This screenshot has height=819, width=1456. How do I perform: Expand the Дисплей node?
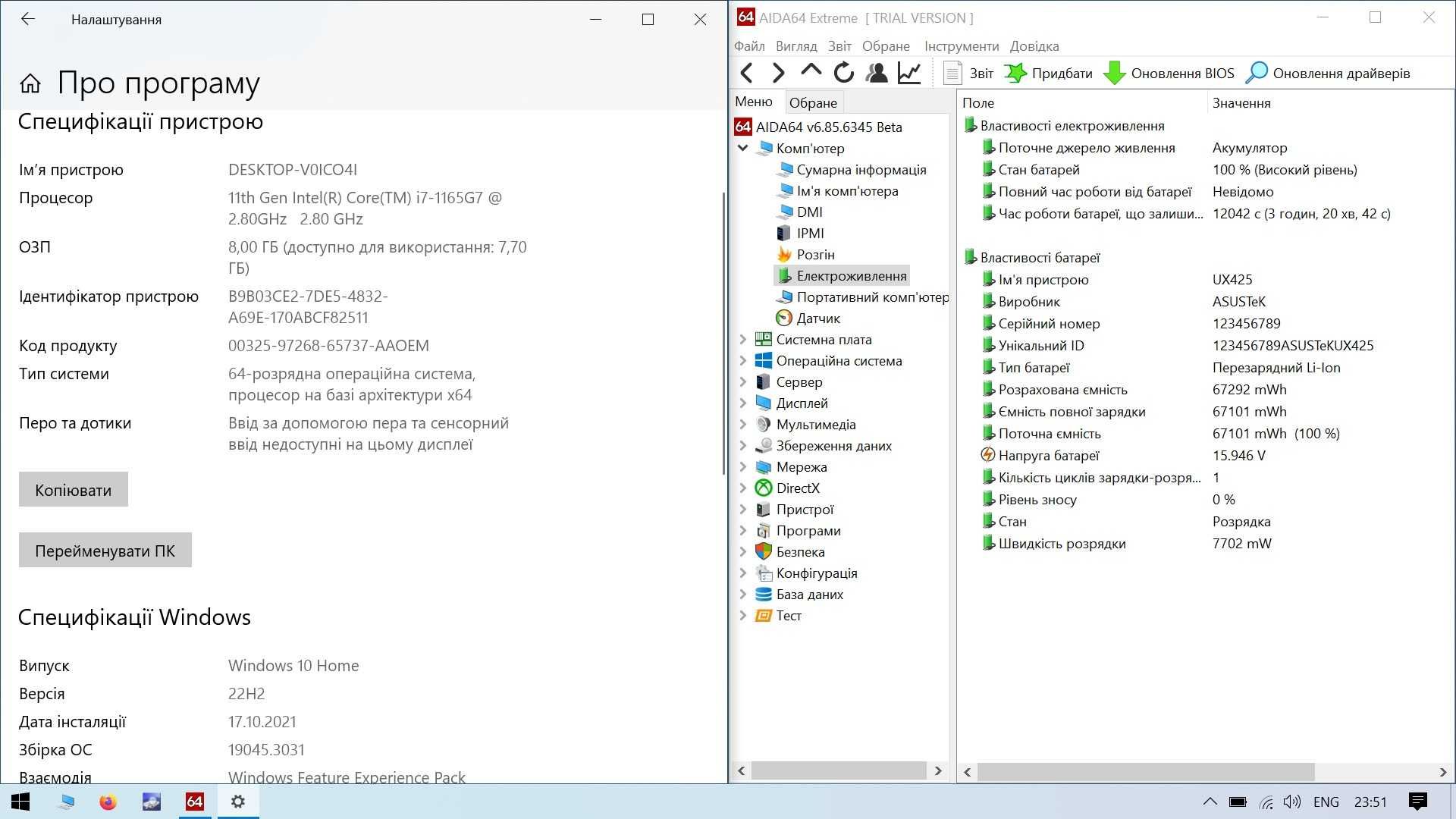tap(742, 403)
